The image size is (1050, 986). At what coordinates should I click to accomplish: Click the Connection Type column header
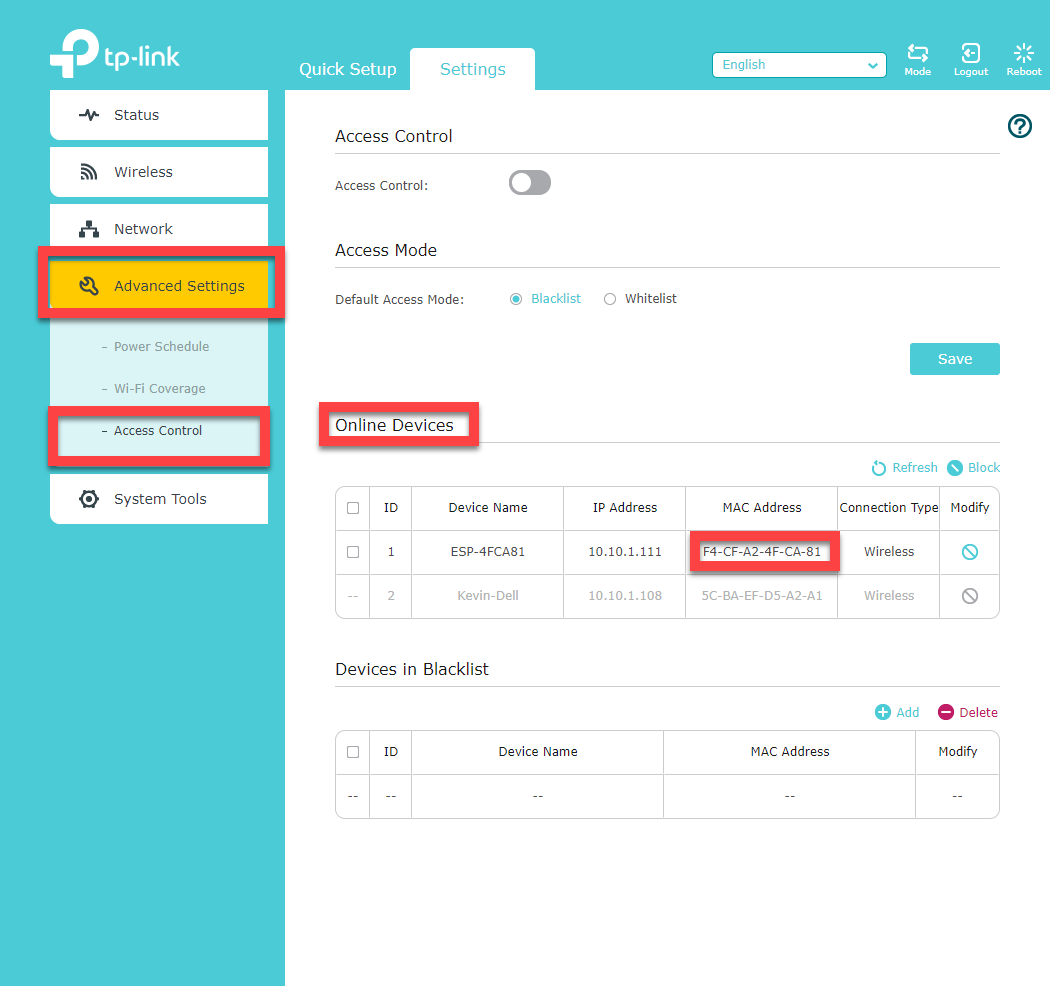coord(889,508)
